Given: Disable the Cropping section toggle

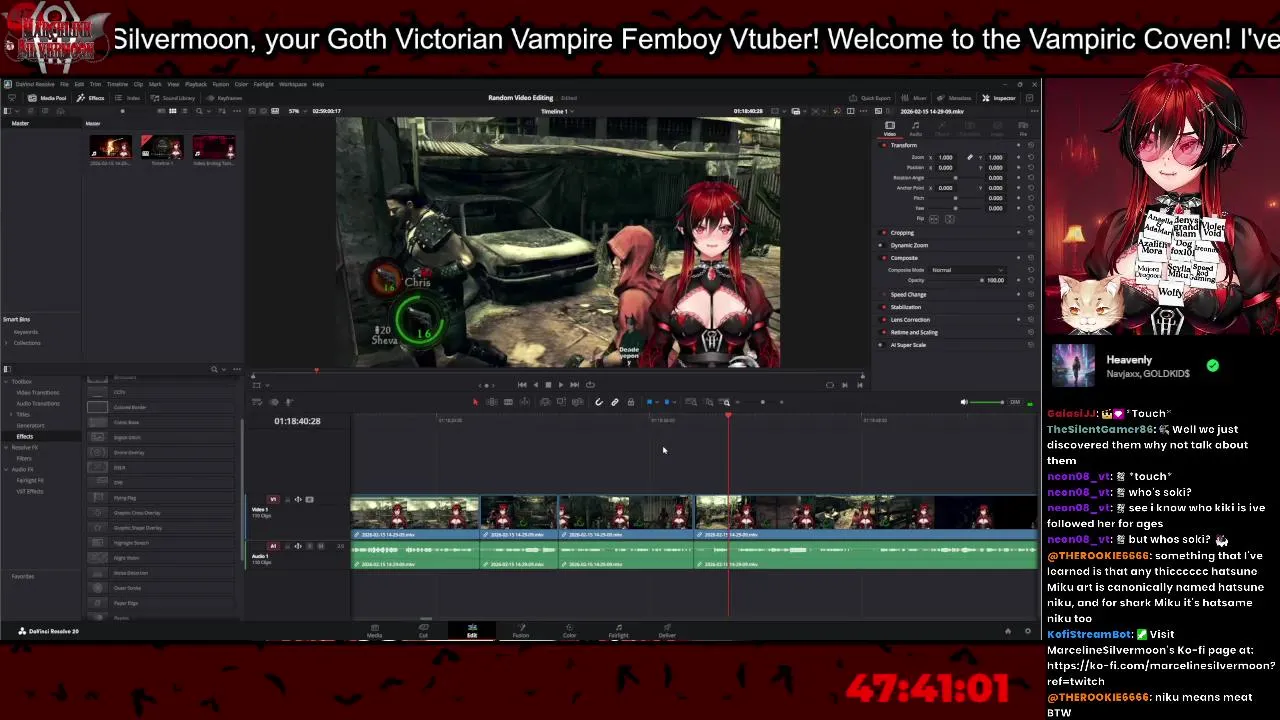Looking at the screenshot, I should click(x=883, y=233).
